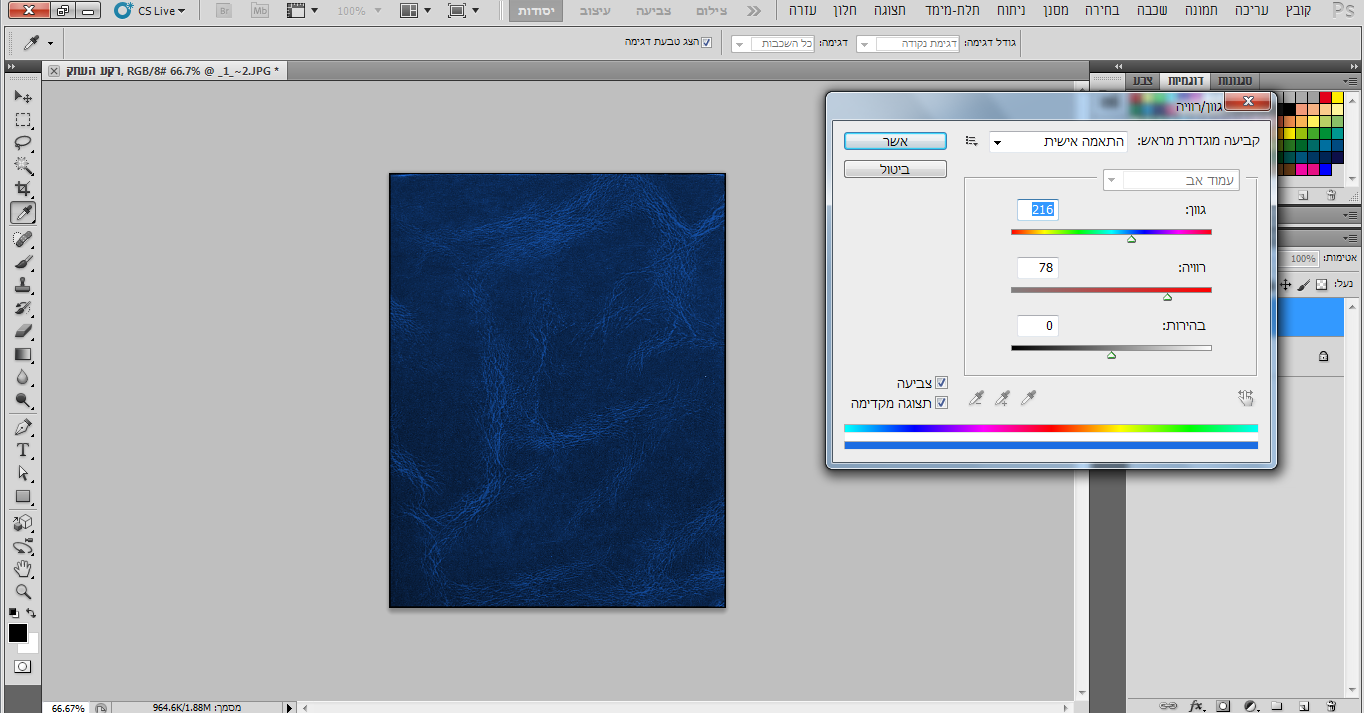Expand the CS Live dropdown
This screenshot has height=713, width=1364.
pyautogui.click(x=151, y=11)
